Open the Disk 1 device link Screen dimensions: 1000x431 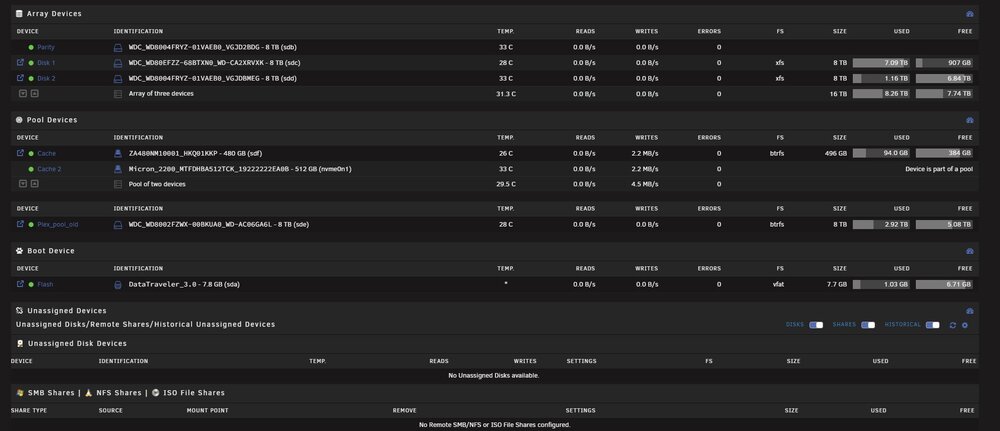pyautogui.click(x=46, y=62)
